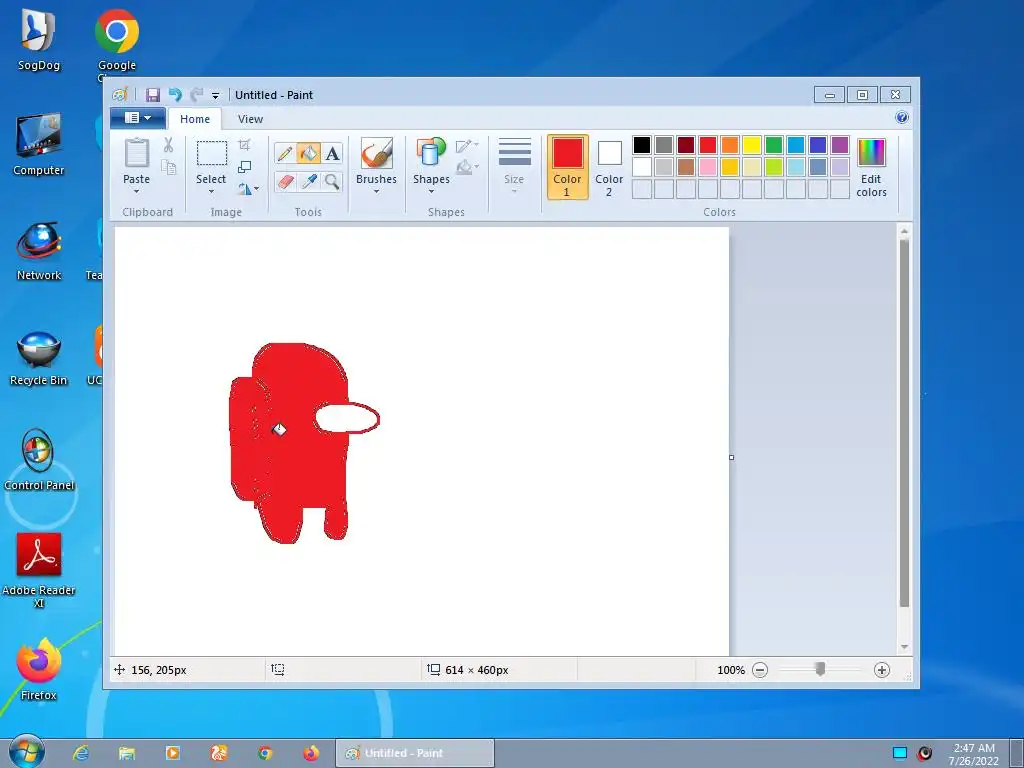
Task: Click the Save icon in quick access toolbar
Action: (x=152, y=95)
